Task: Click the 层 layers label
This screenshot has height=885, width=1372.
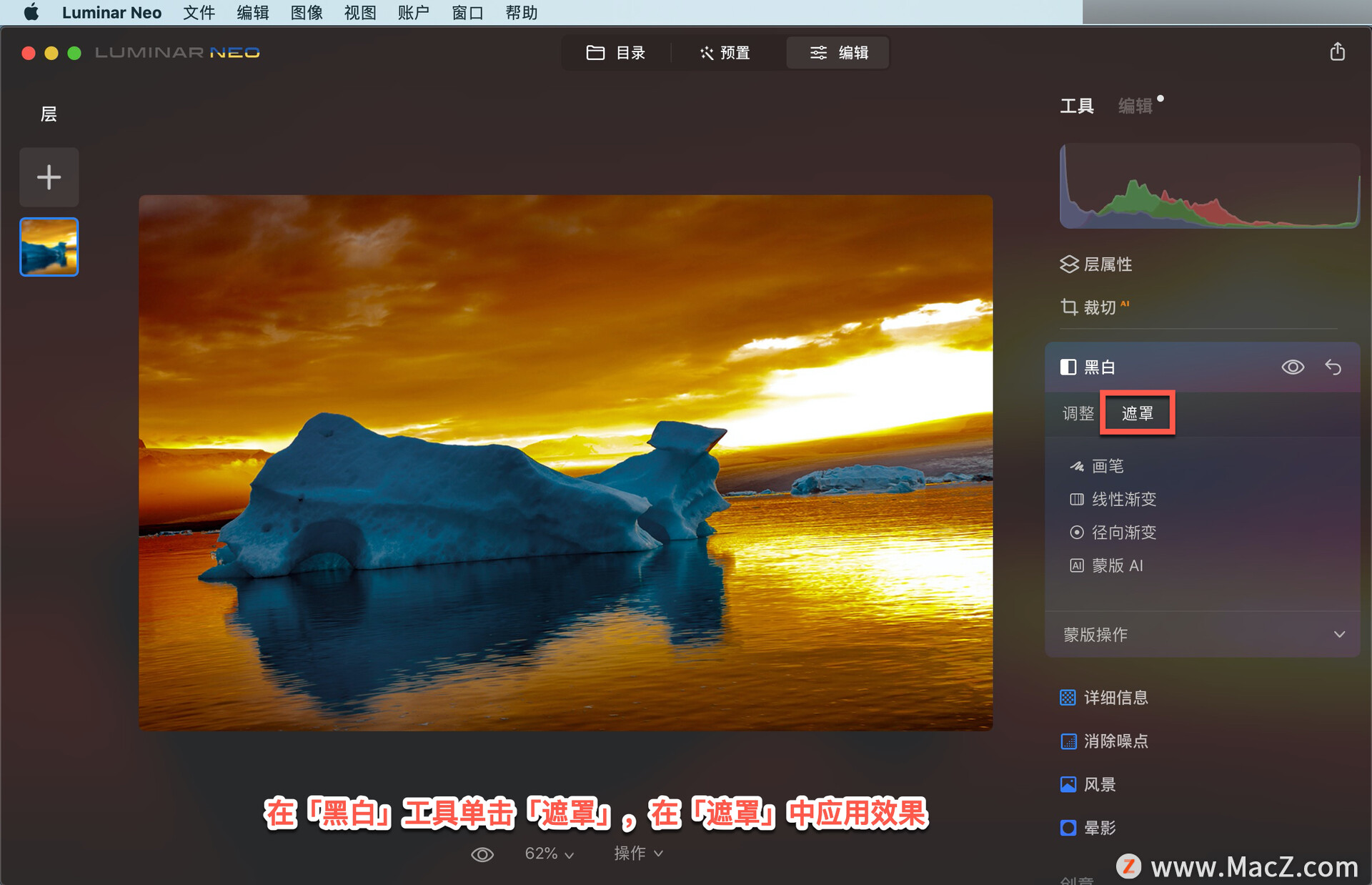Action: pyautogui.click(x=49, y=114)
